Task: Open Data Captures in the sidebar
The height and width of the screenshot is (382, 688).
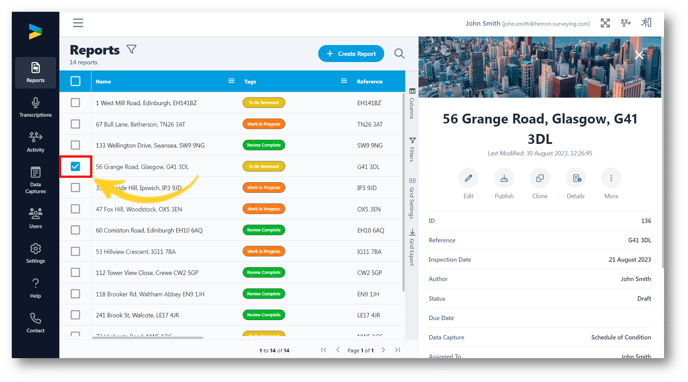Action: (x=36, y=180)
